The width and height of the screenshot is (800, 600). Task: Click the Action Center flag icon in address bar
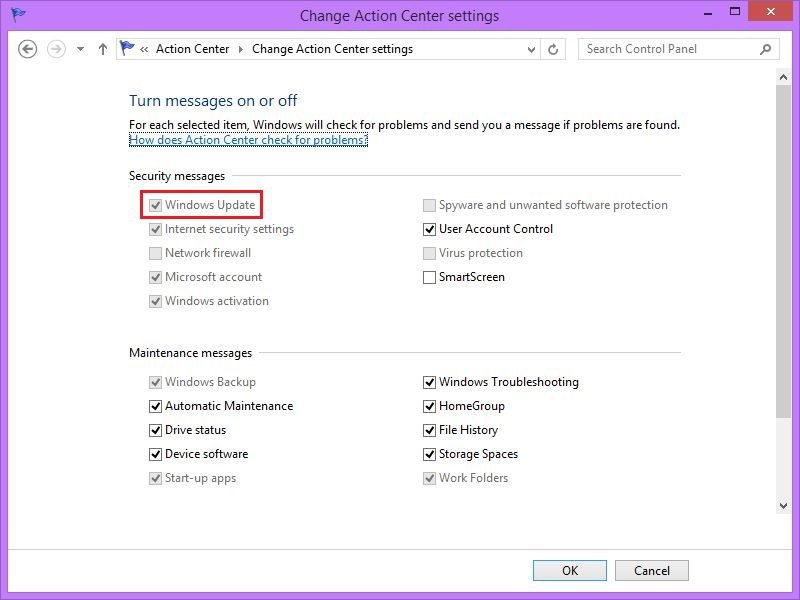(x=127, y=48)
